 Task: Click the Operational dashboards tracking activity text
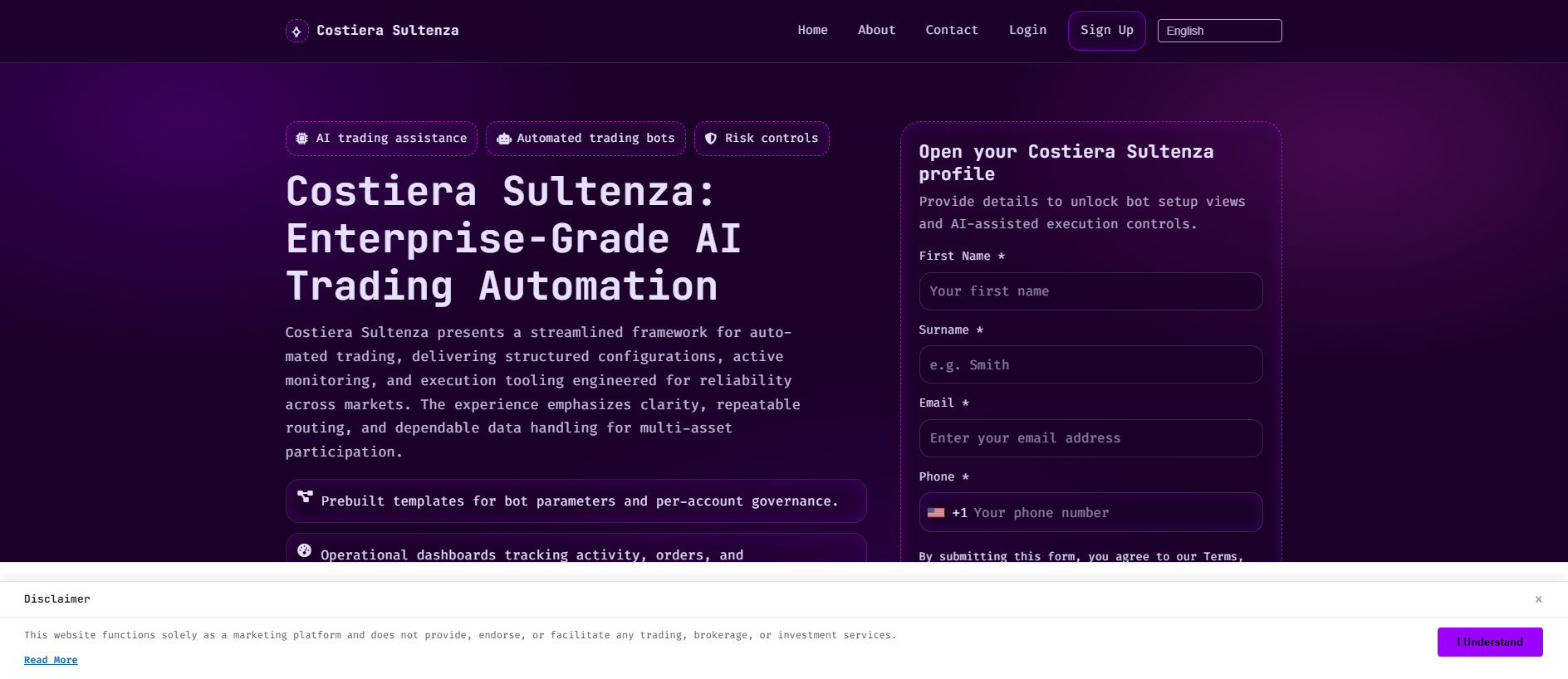(x=532, y=554)
